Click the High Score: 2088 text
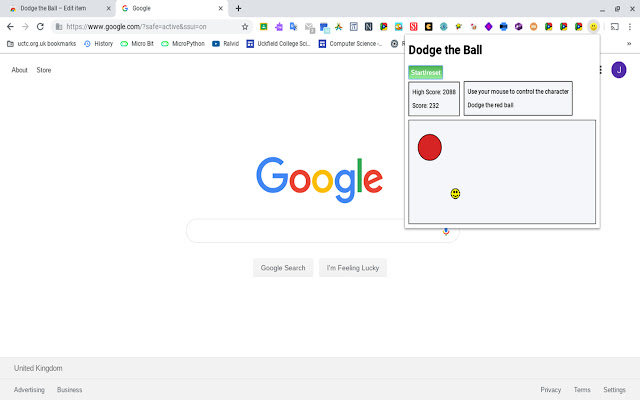The width and height of the screenshot is (640, 400). point(434,92)
